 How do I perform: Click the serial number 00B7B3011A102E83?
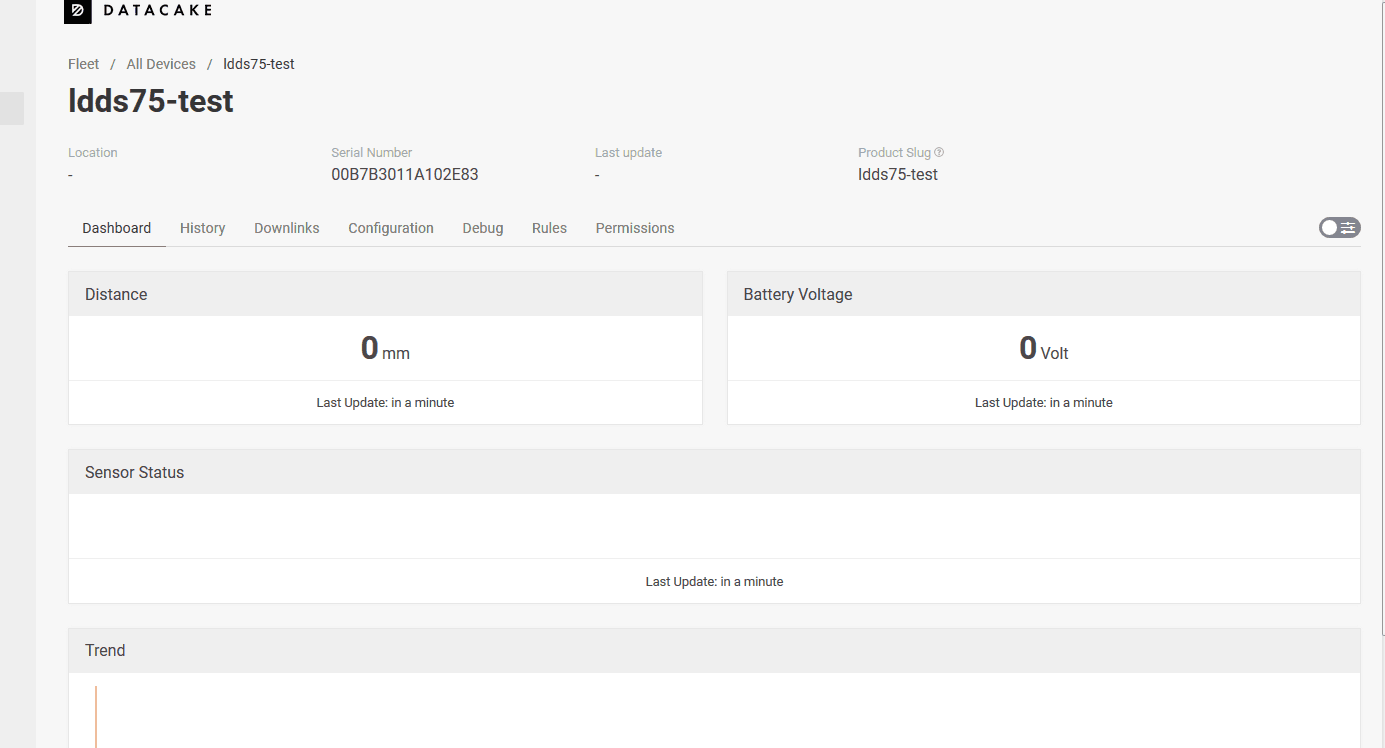coord(405,174)
